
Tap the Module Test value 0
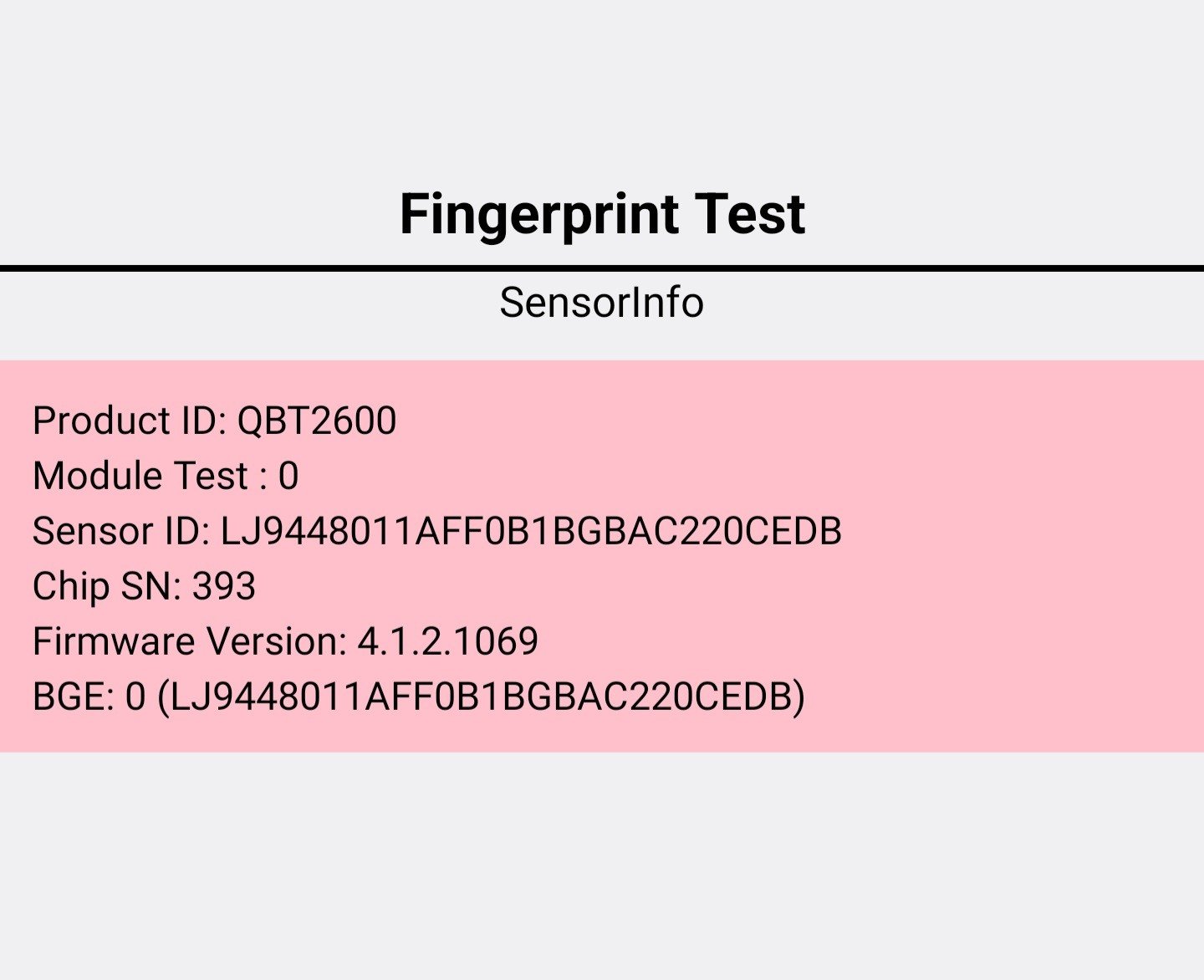pos(288,476)
